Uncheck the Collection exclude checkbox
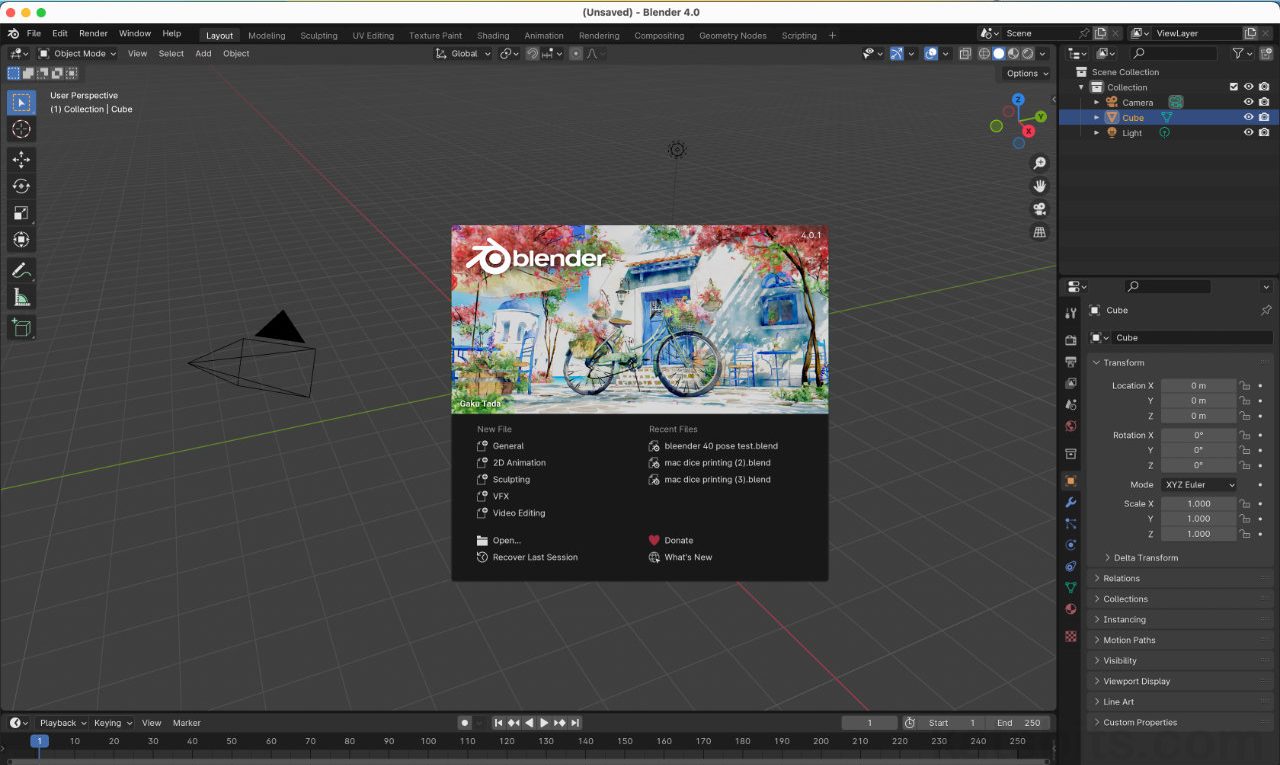 1233,87
